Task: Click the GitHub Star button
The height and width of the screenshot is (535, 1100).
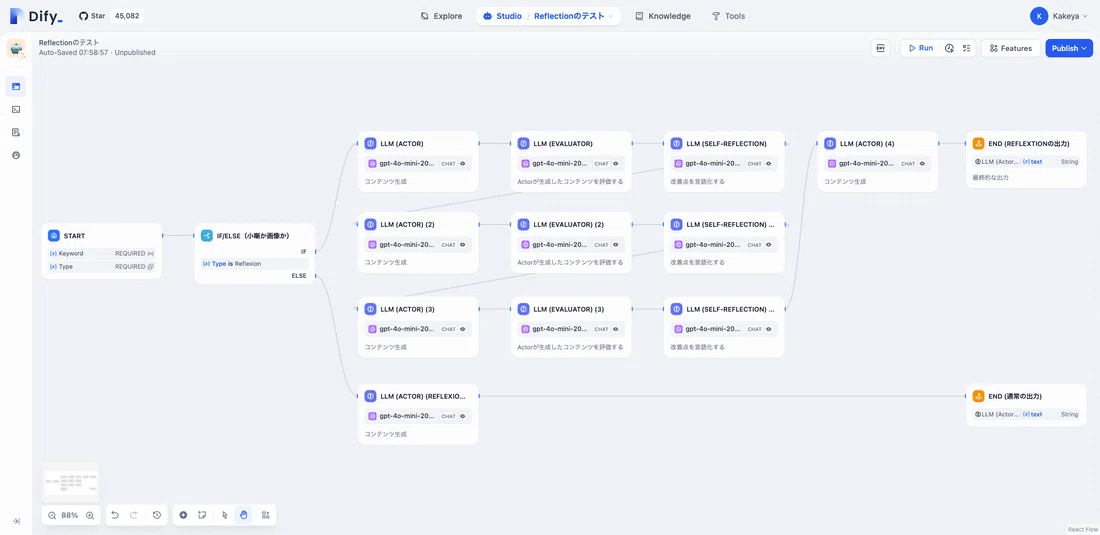Action: 92,16
